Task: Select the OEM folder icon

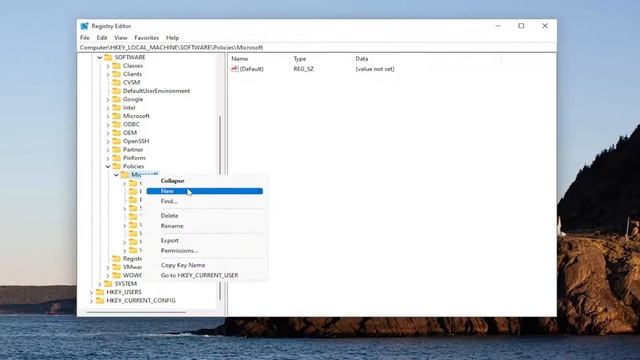Action: click(117, 133)
